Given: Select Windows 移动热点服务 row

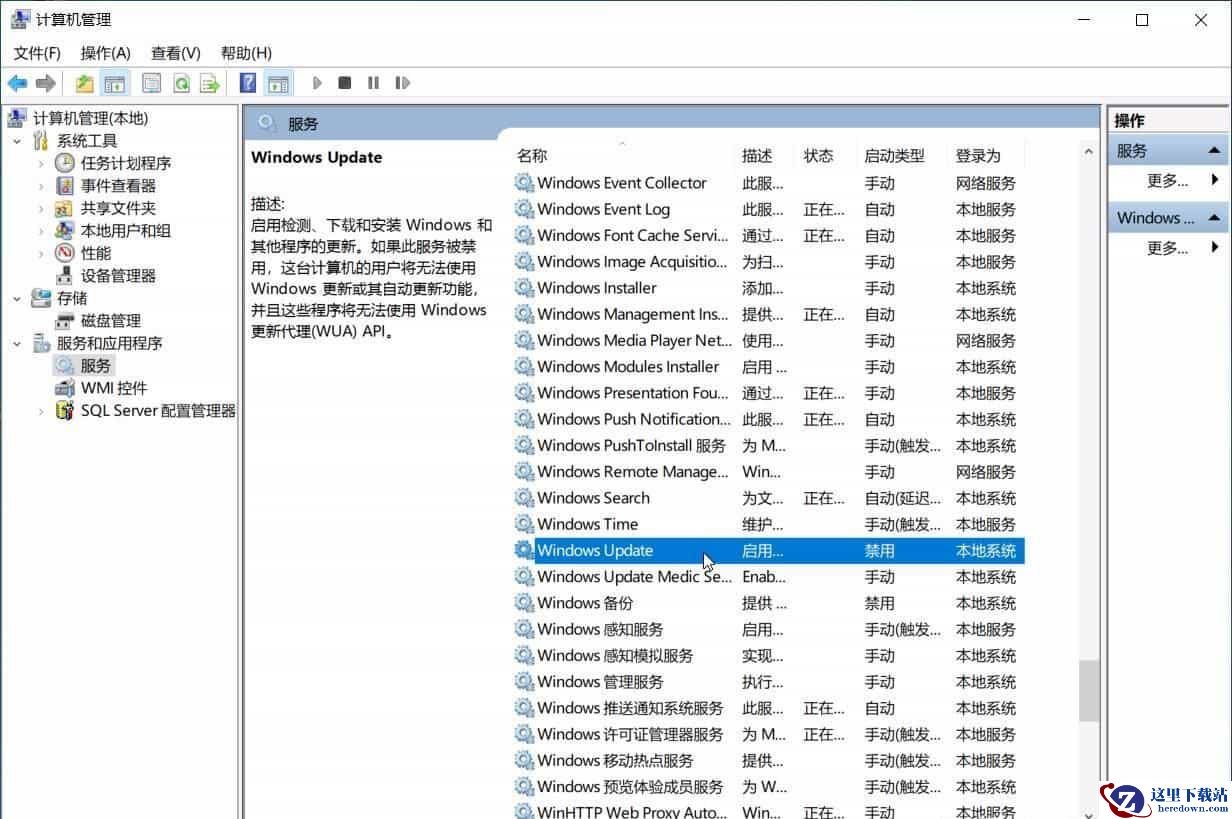Looking at the screenshot, I should click(768, 760).
